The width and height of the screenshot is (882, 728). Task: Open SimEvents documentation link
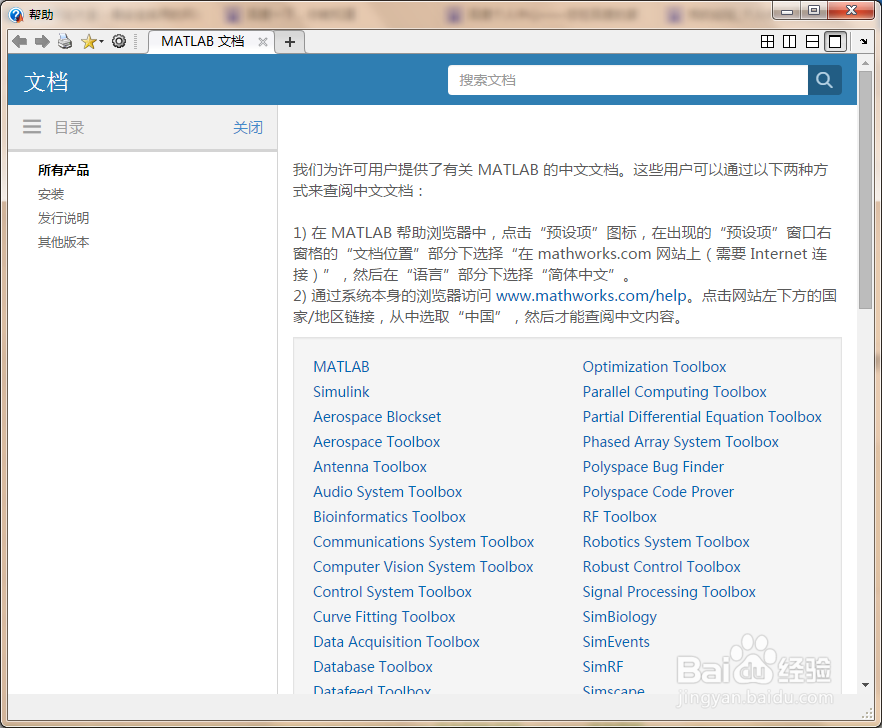(x=616, y=642)
